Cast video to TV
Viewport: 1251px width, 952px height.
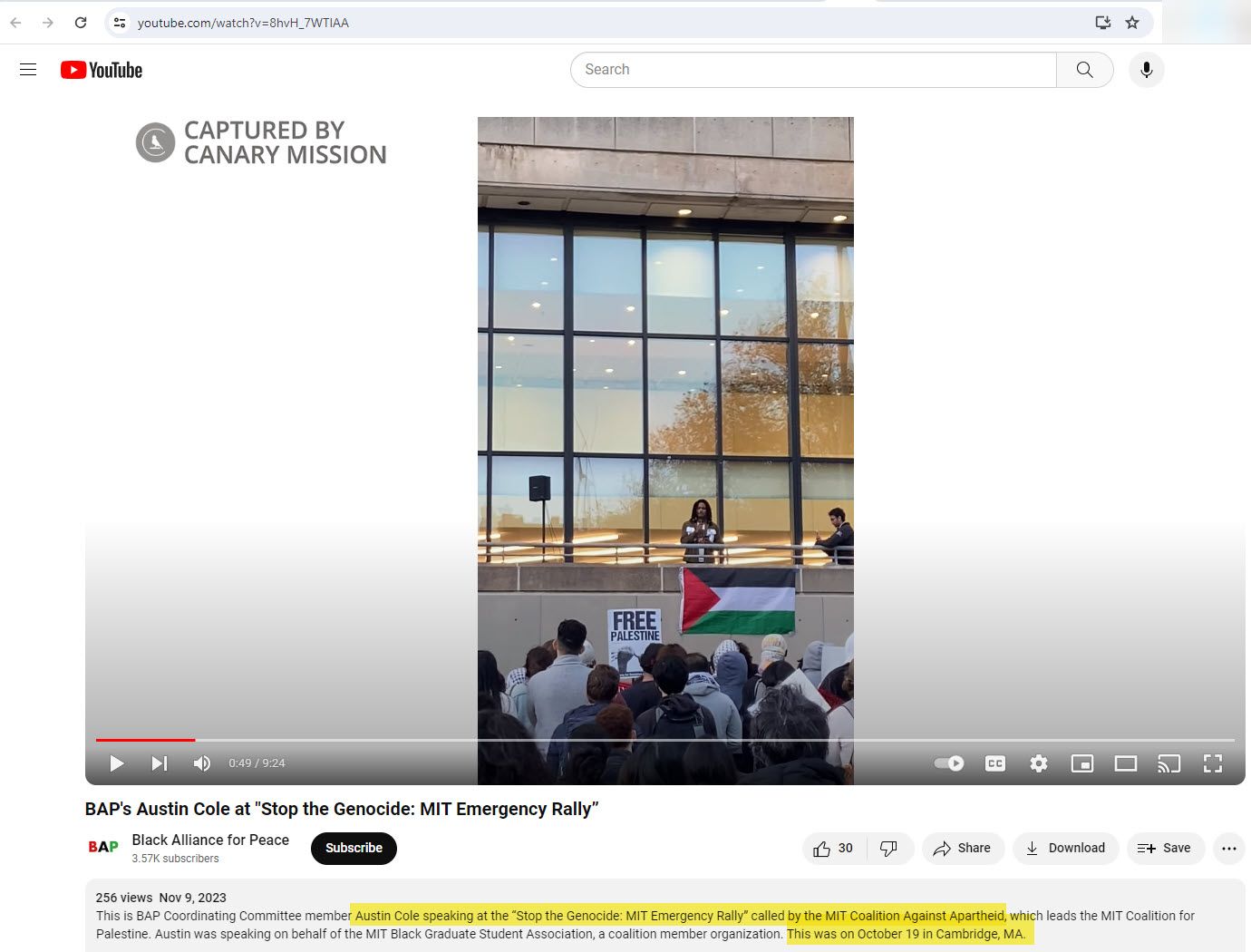point(1169,763)
